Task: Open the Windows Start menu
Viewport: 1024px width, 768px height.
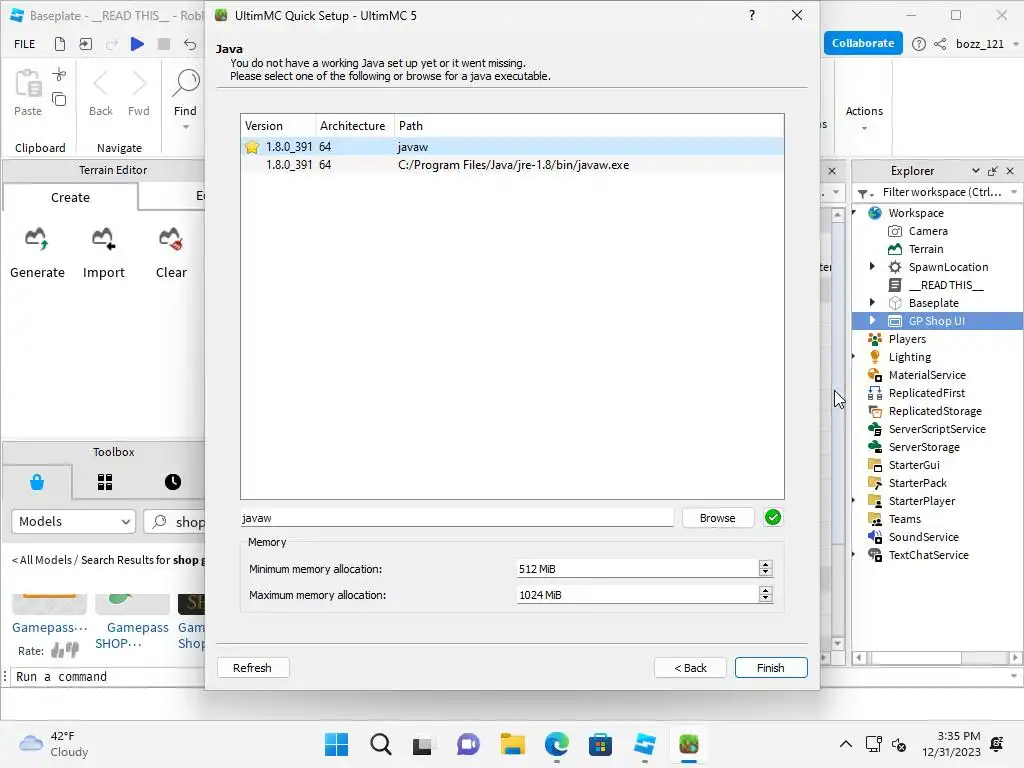Action: 336,744
